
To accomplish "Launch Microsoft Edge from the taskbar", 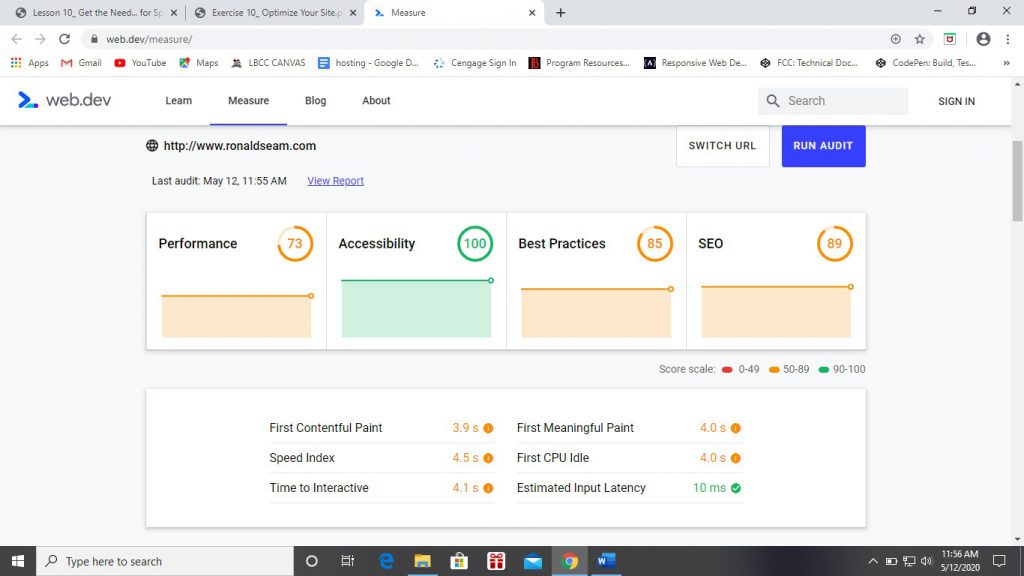I will [386, 561].
